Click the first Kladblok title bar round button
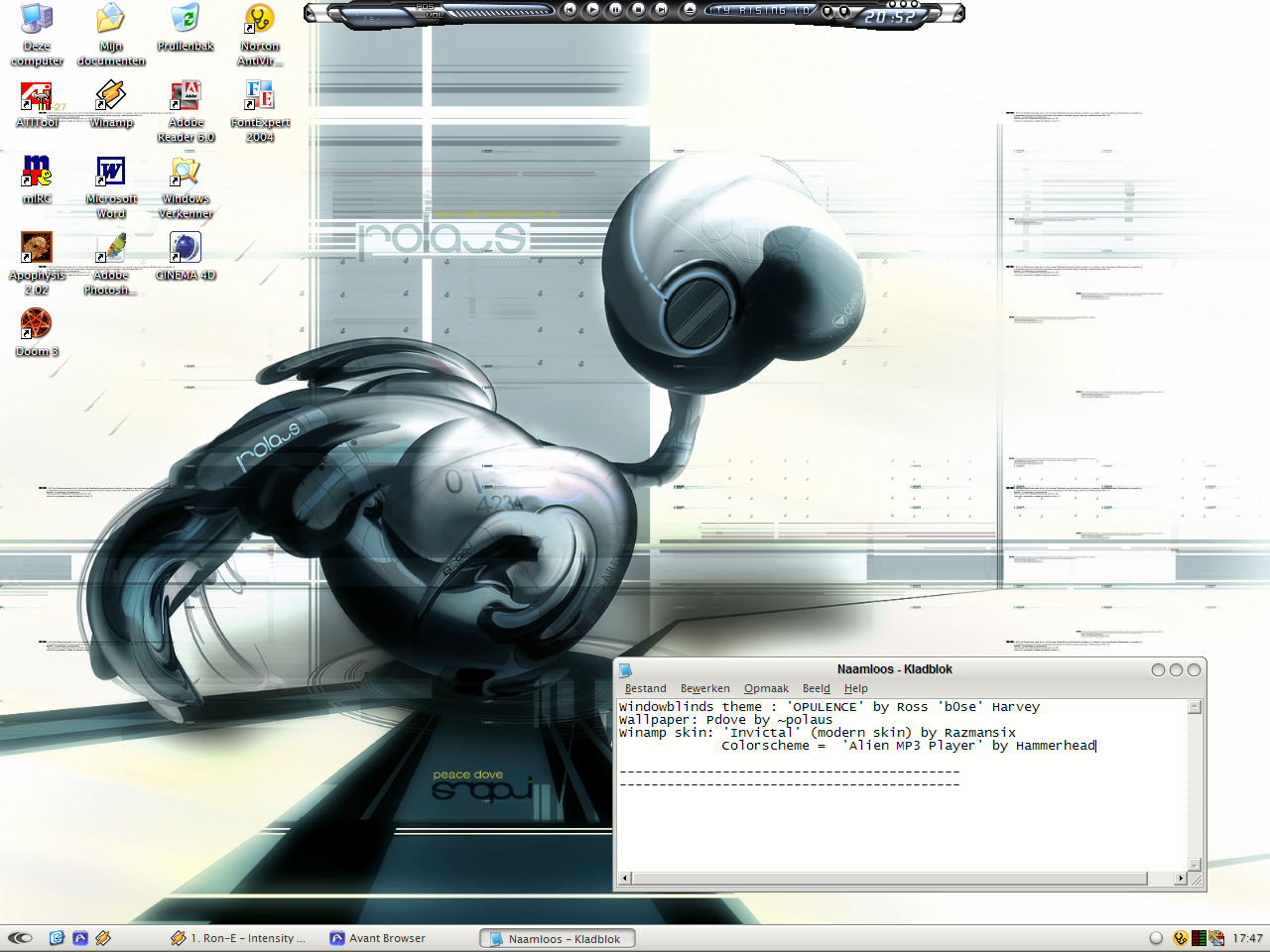Viewport: 1270px width, 952px height. click(1158, 670)
